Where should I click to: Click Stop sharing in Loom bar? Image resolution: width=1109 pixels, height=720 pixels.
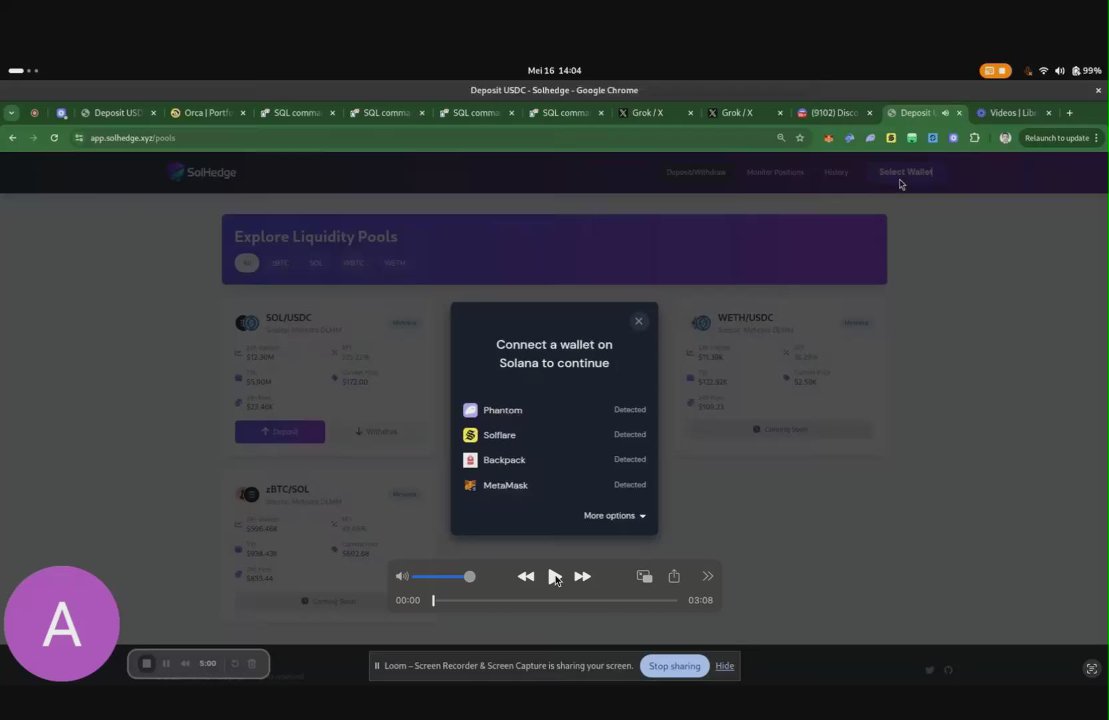[x=674, y=666]
